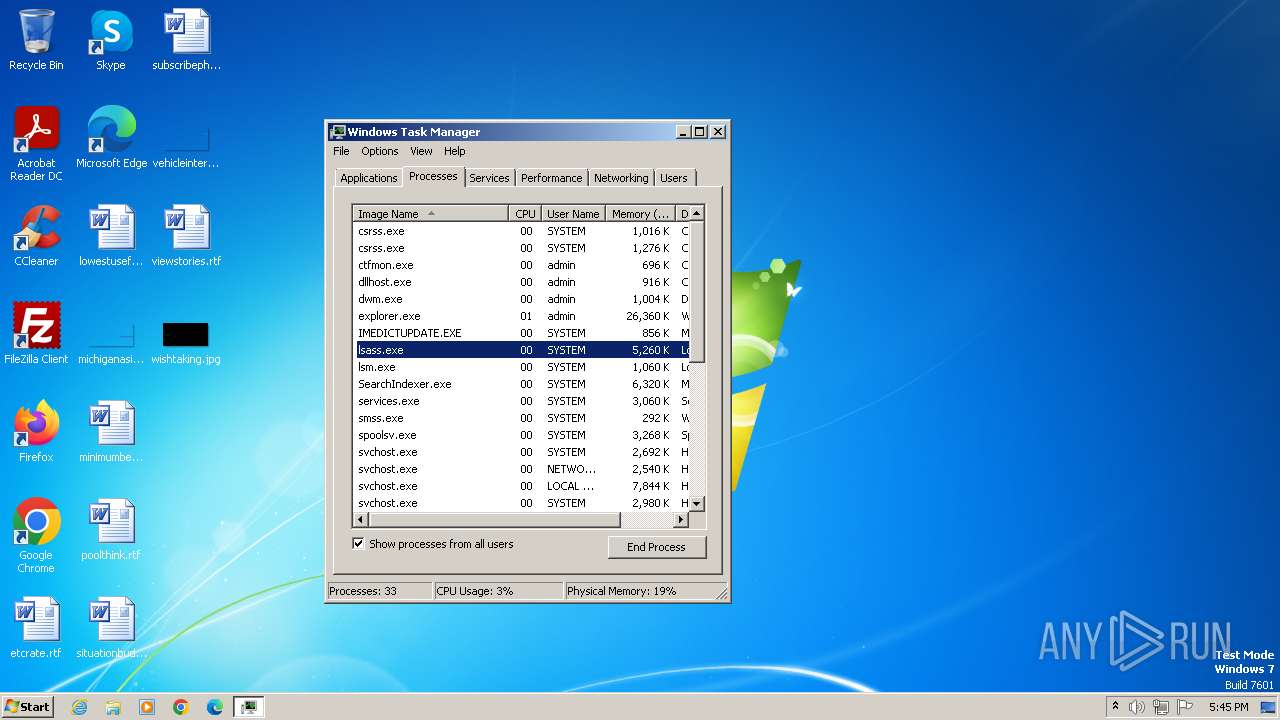Click the End Process button
The height and width of the screenshot is (720, 1280).
coord(656,547)
